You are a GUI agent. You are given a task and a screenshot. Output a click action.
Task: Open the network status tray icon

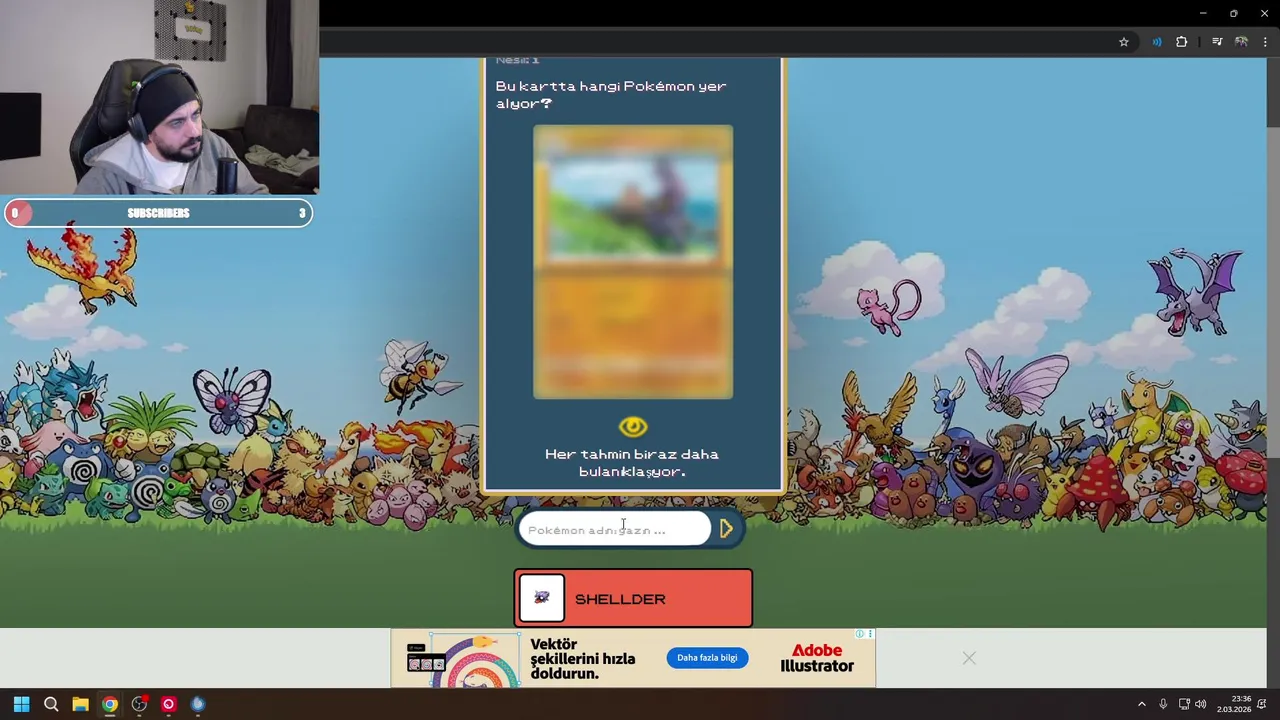1184,704
